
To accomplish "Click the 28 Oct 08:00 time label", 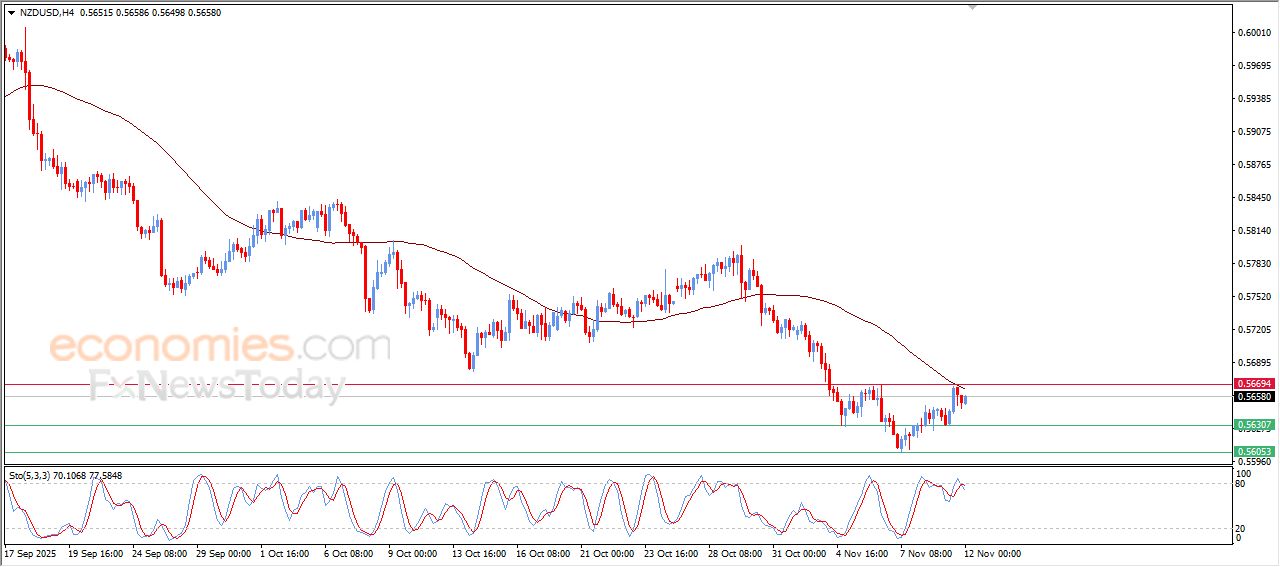I will 735,553.
